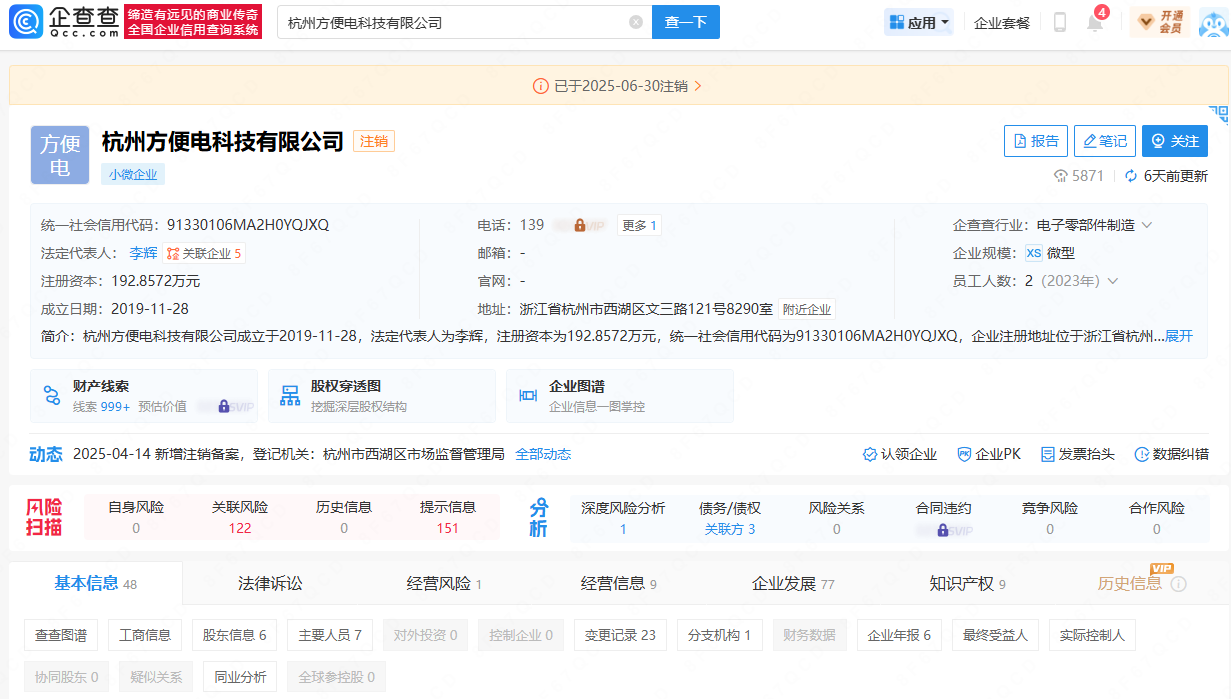This screenshot has width=1231, height=699.
Task: Click 发票抬头
Action: pyautogui.click(x=1077, y=454)
